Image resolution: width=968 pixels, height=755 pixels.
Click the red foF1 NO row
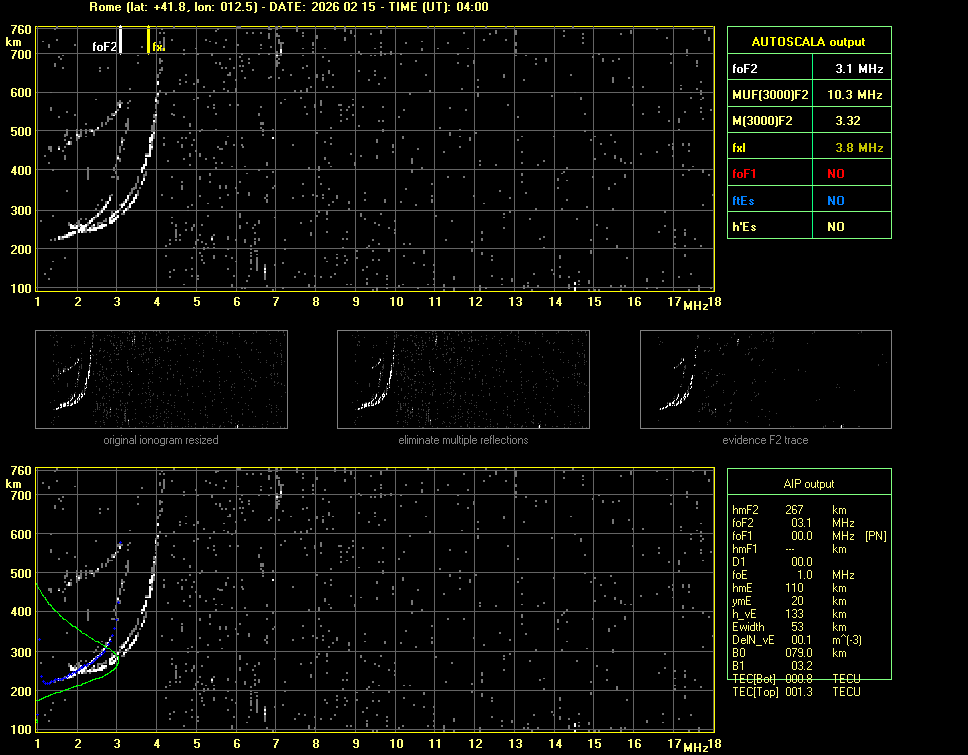click(808, 174)
